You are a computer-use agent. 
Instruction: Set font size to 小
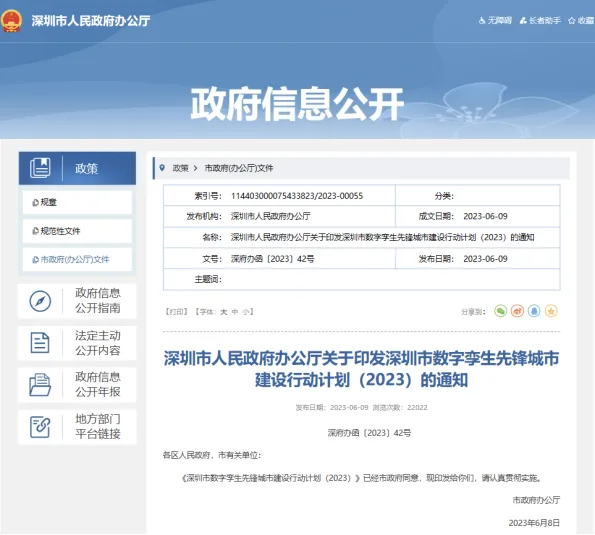(246, 312)
